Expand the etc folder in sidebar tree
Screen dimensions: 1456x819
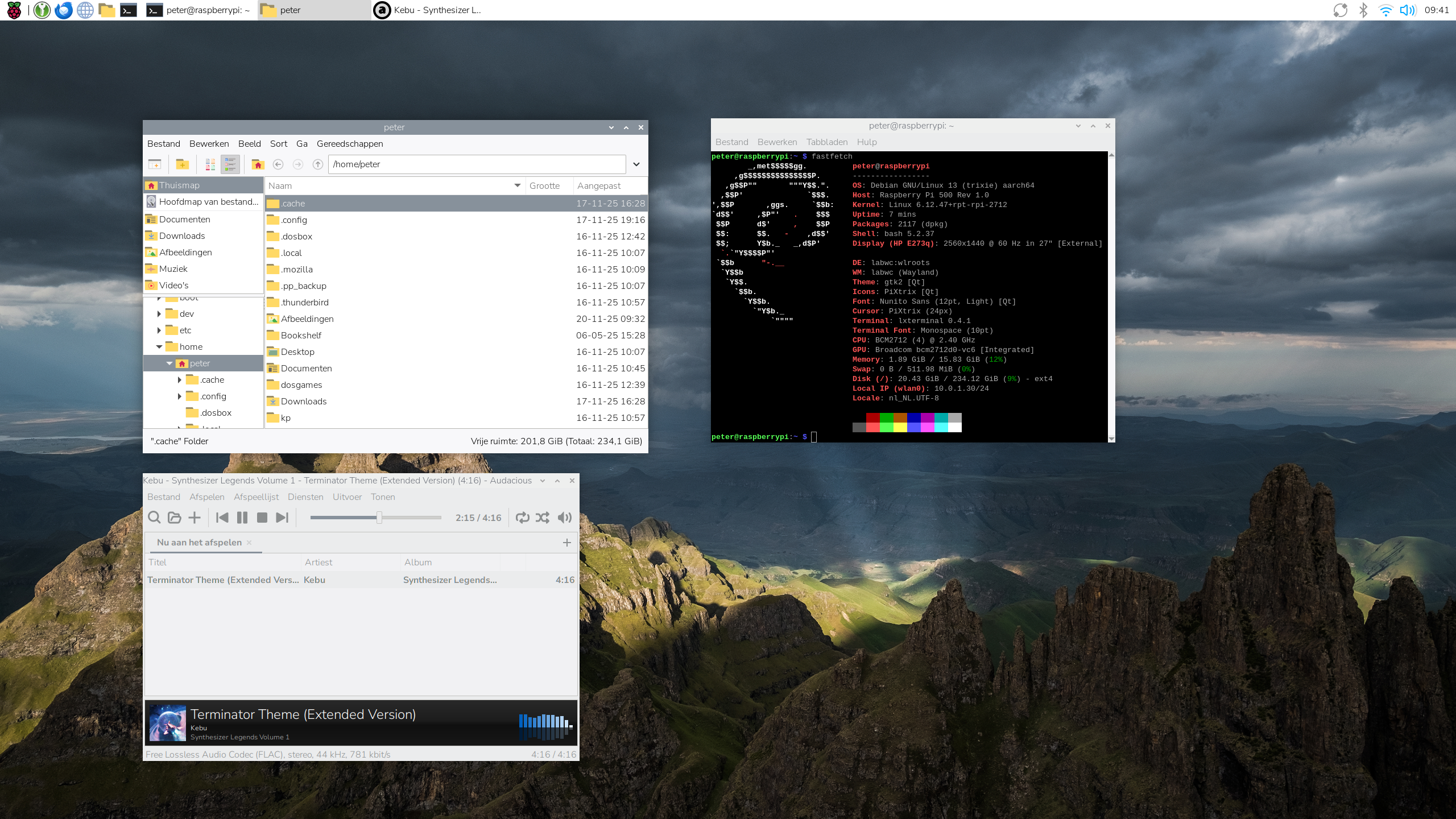159,330
